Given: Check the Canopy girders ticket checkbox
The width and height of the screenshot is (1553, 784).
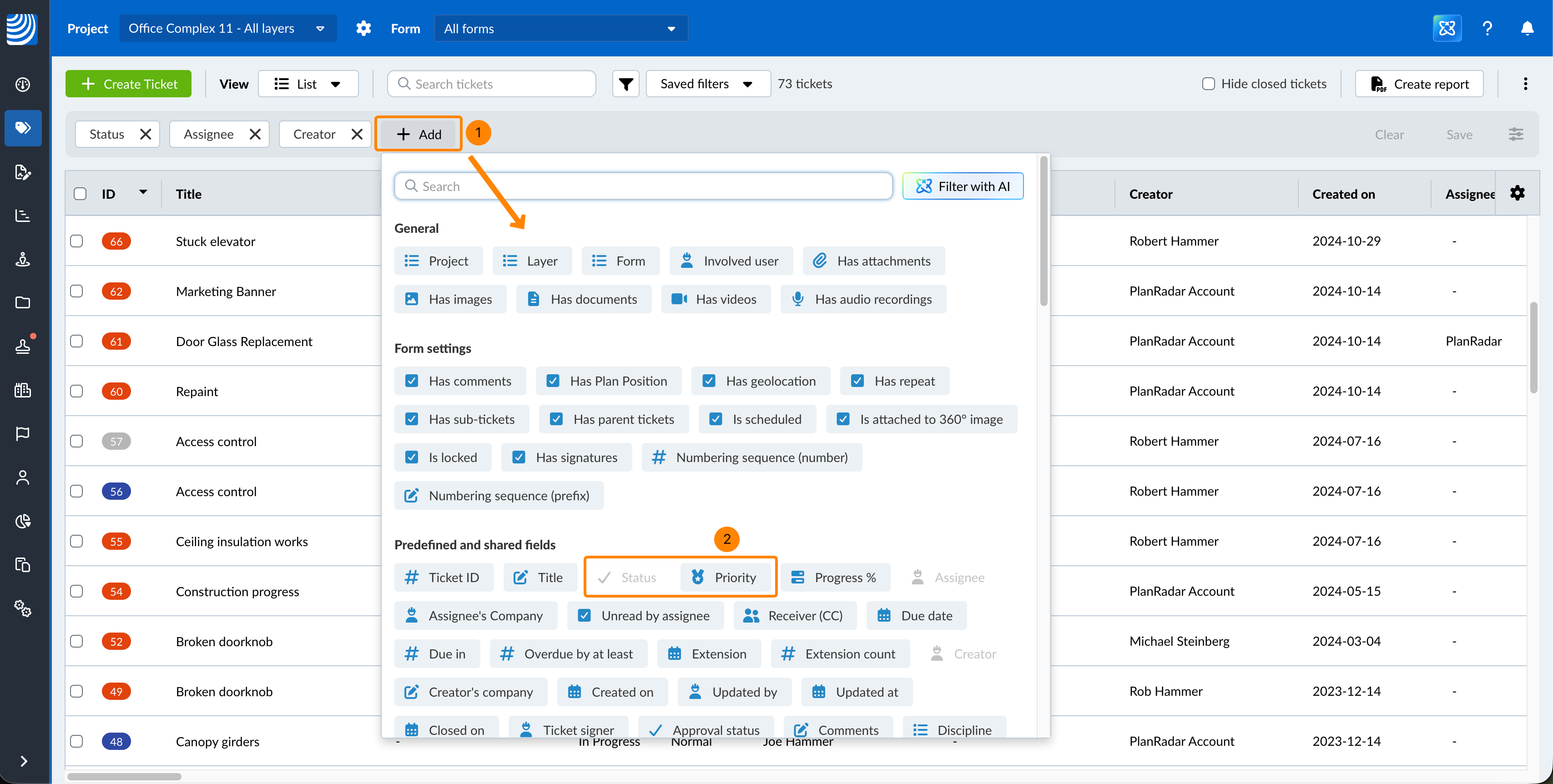Looking at the screenshot, I should [x=76, y=741].
